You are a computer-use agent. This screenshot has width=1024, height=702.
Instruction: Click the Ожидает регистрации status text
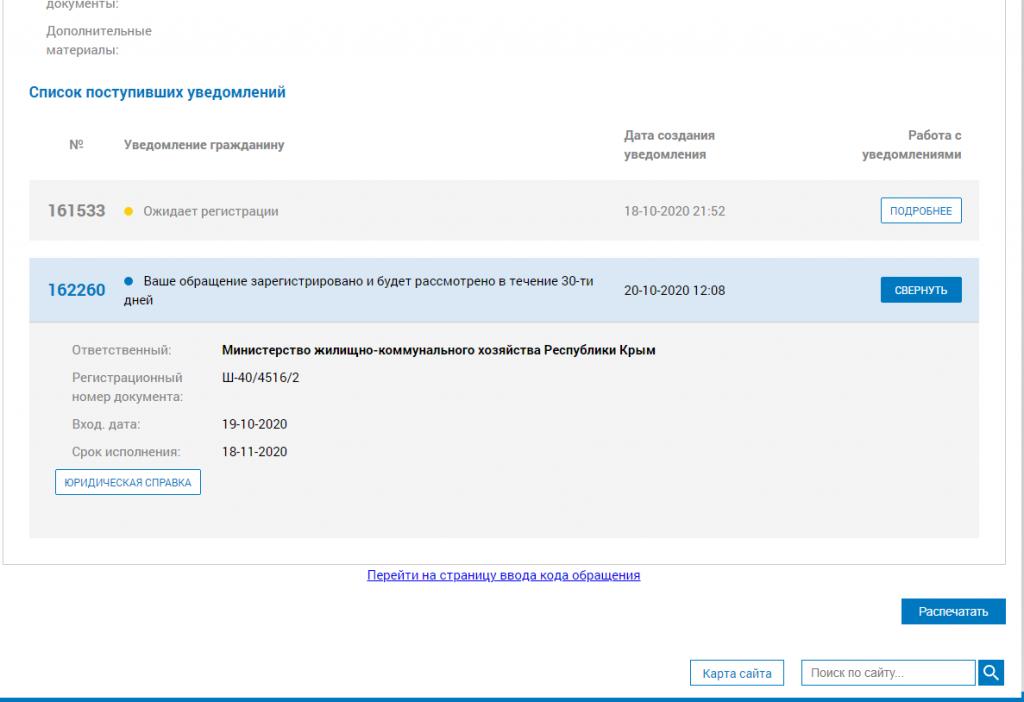pos(211,211)
